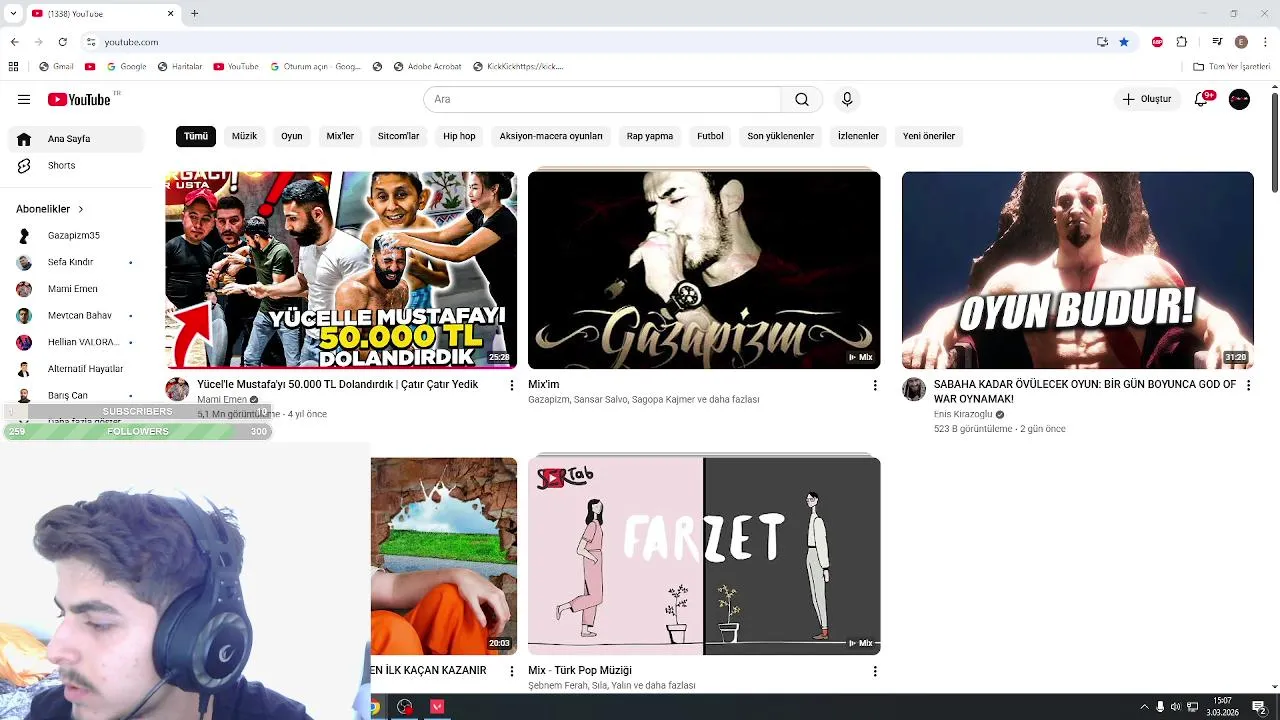Bookmark page with the star icon

coord(1124,42)
